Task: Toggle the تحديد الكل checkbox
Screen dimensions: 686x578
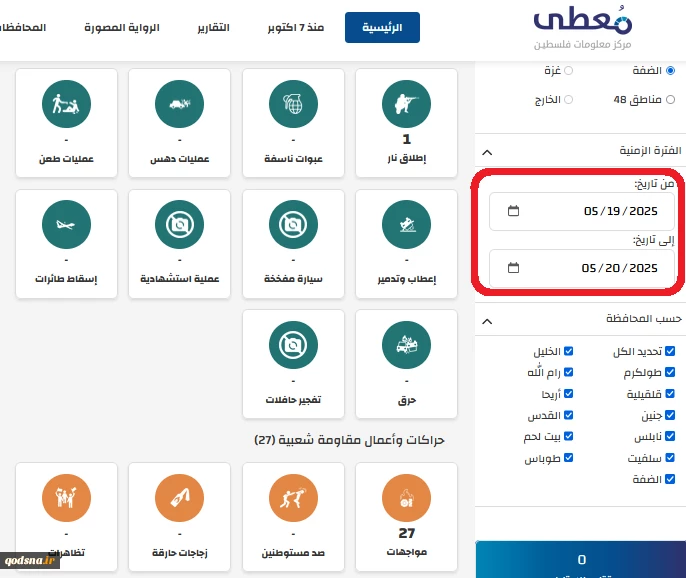Action: (x=670, y=352)
